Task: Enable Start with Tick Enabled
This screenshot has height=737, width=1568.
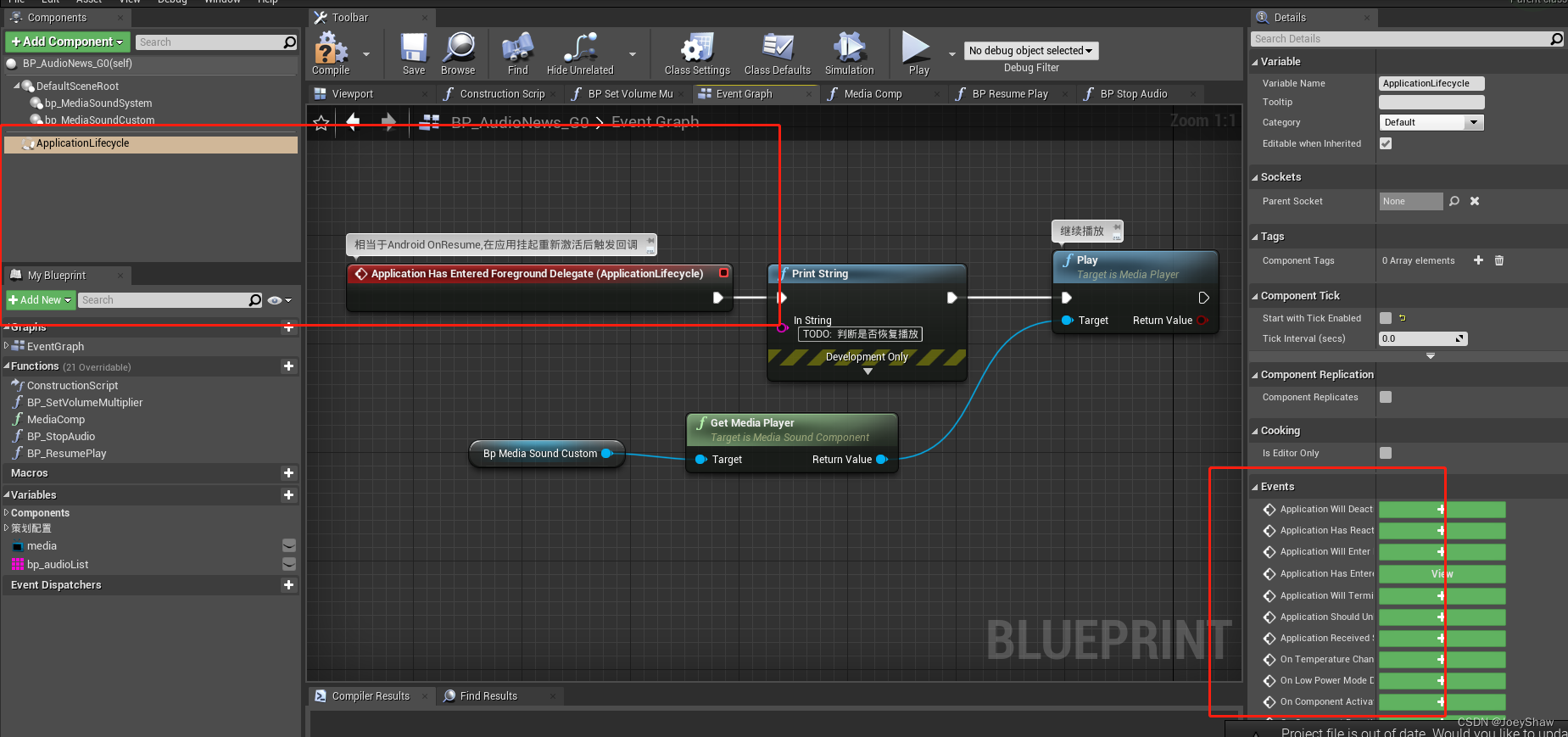Action: (1386, 318)
